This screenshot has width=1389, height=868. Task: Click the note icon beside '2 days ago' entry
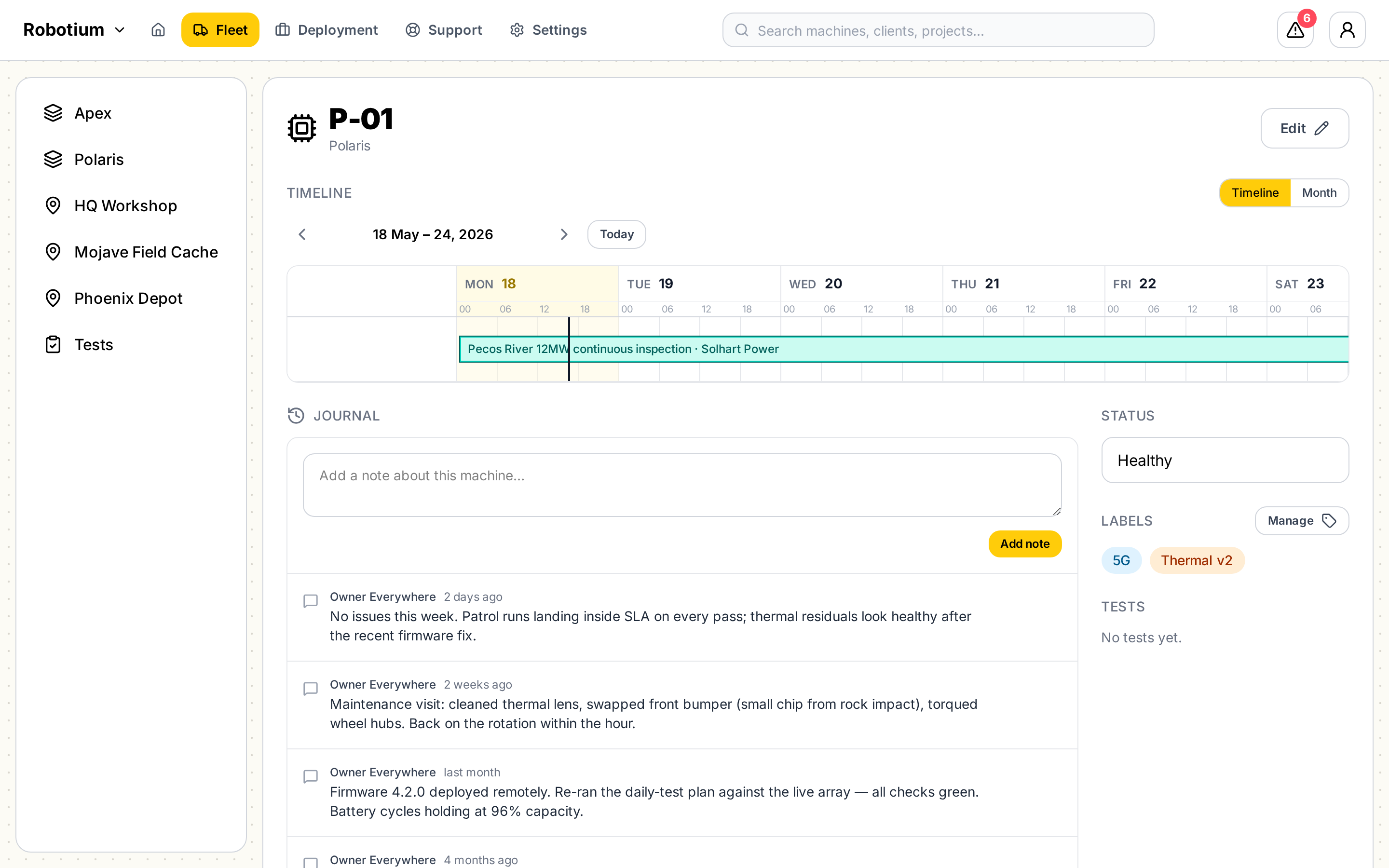click(x=311, y=601)
